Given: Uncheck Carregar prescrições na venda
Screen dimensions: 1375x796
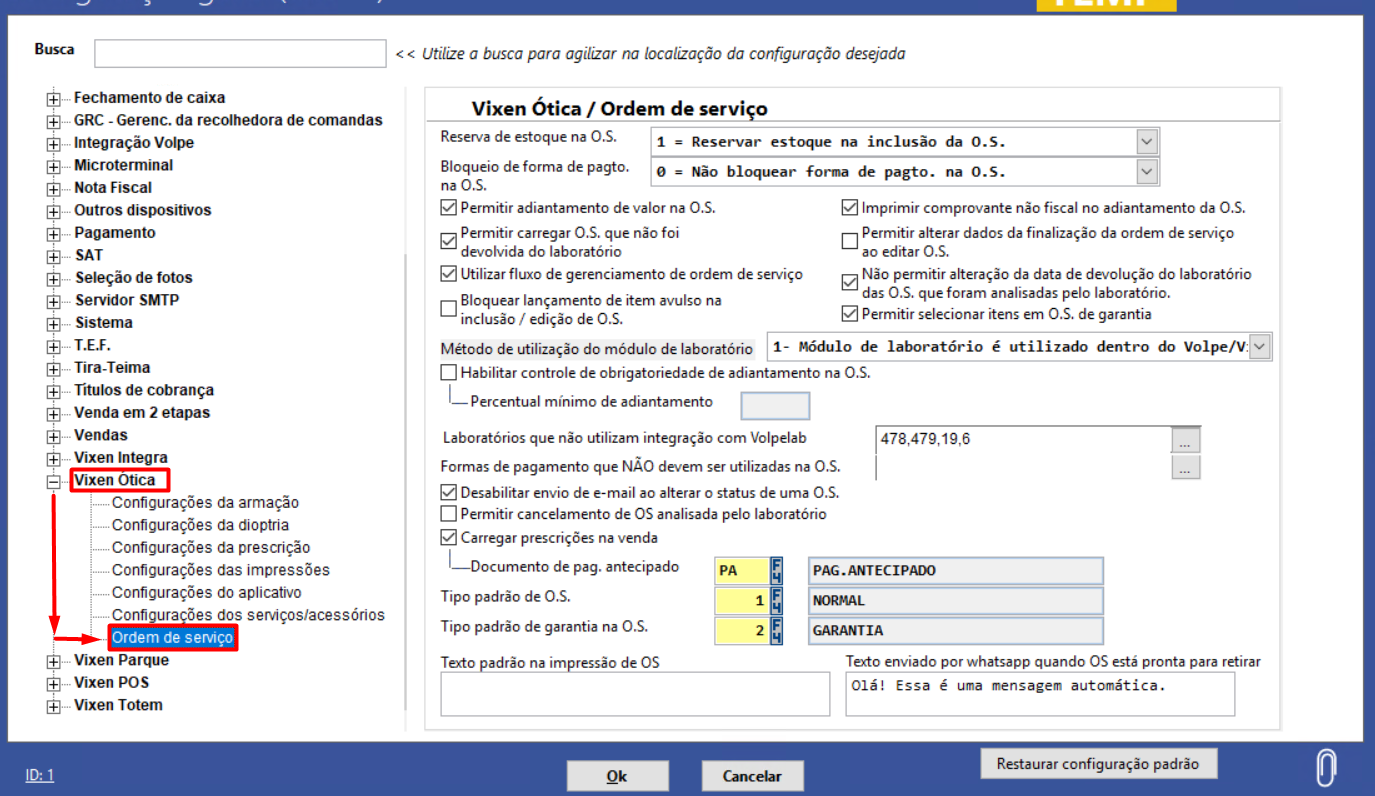Looking at the screenshot, I should coord(448,537).
